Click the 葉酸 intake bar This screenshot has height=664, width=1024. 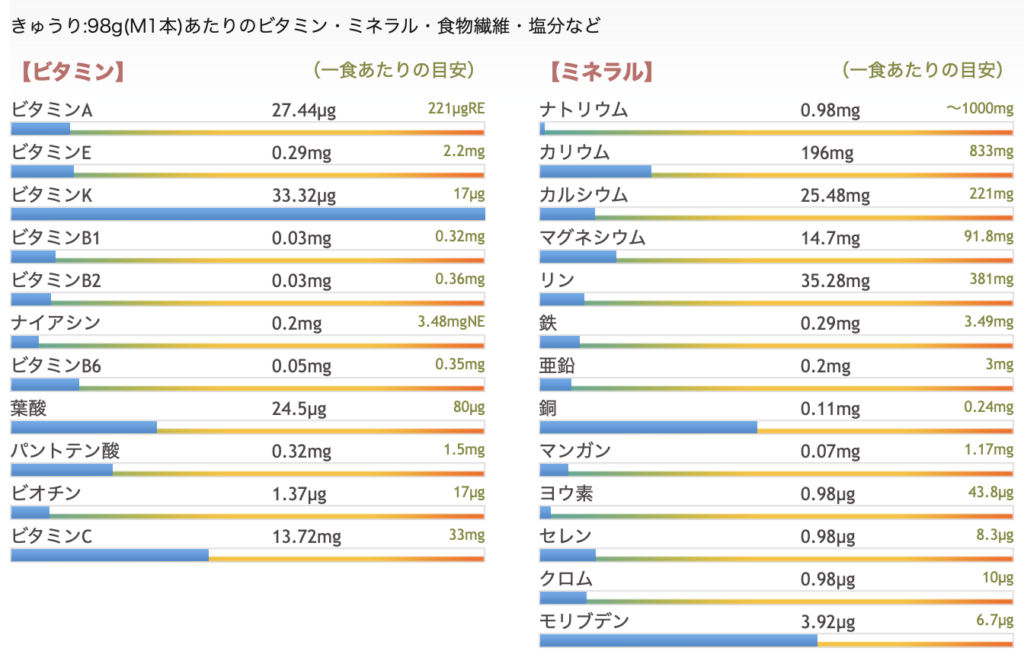click(247, 428)
